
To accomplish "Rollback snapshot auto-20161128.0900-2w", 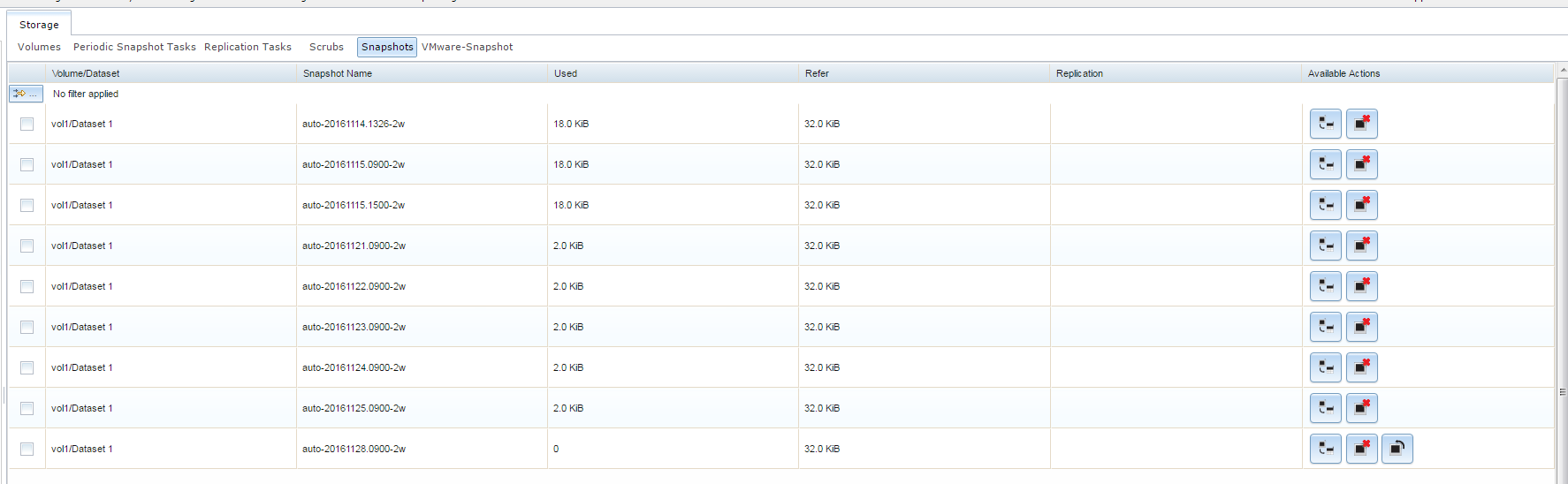I will click(x=1397, y=449).
